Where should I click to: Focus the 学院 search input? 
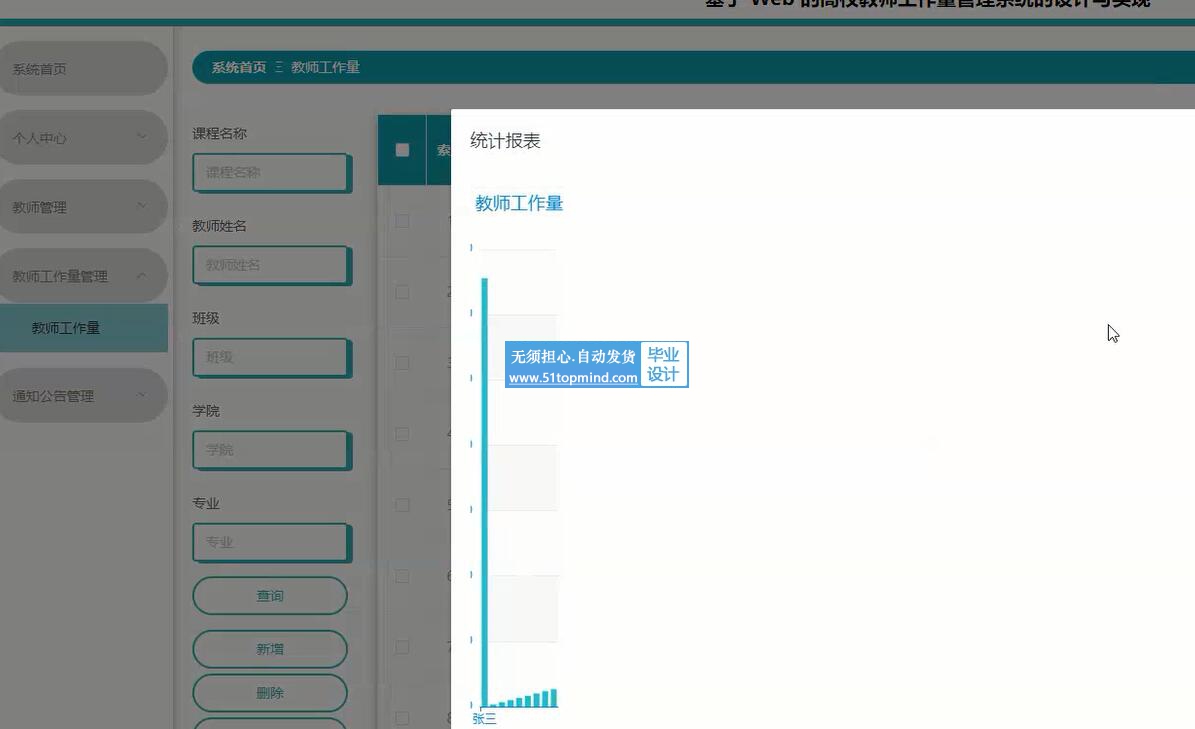[272, 450]
